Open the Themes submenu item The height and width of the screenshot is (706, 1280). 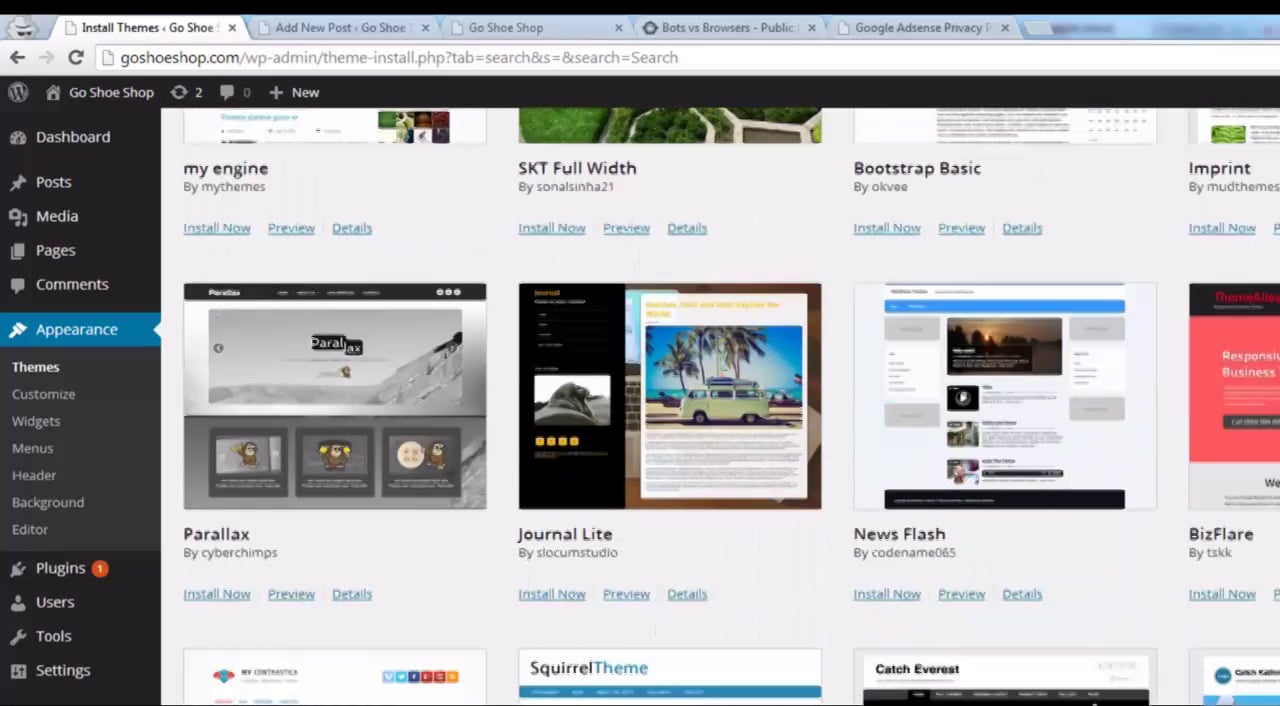[36, 367]
